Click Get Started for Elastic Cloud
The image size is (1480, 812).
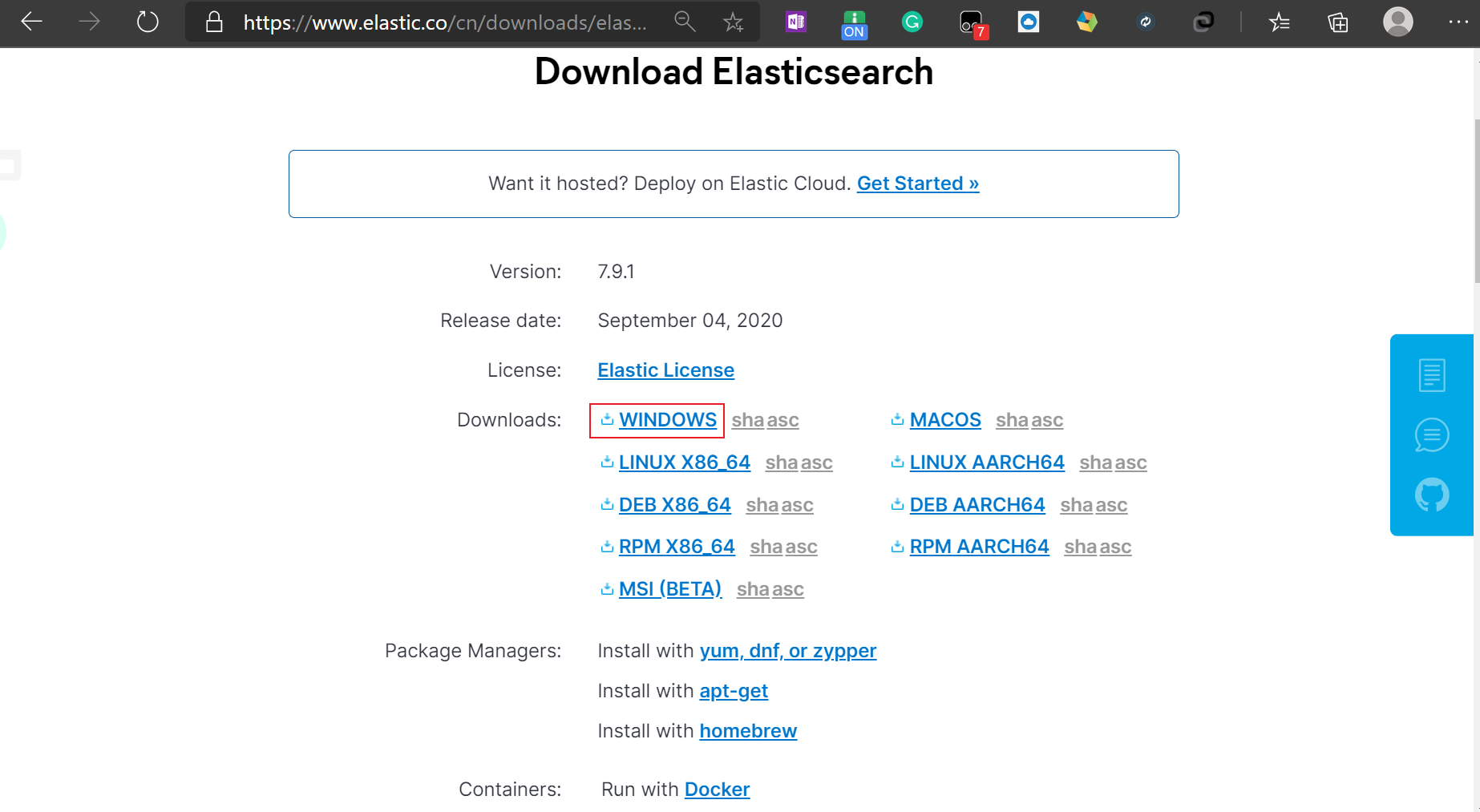(918, 184)
